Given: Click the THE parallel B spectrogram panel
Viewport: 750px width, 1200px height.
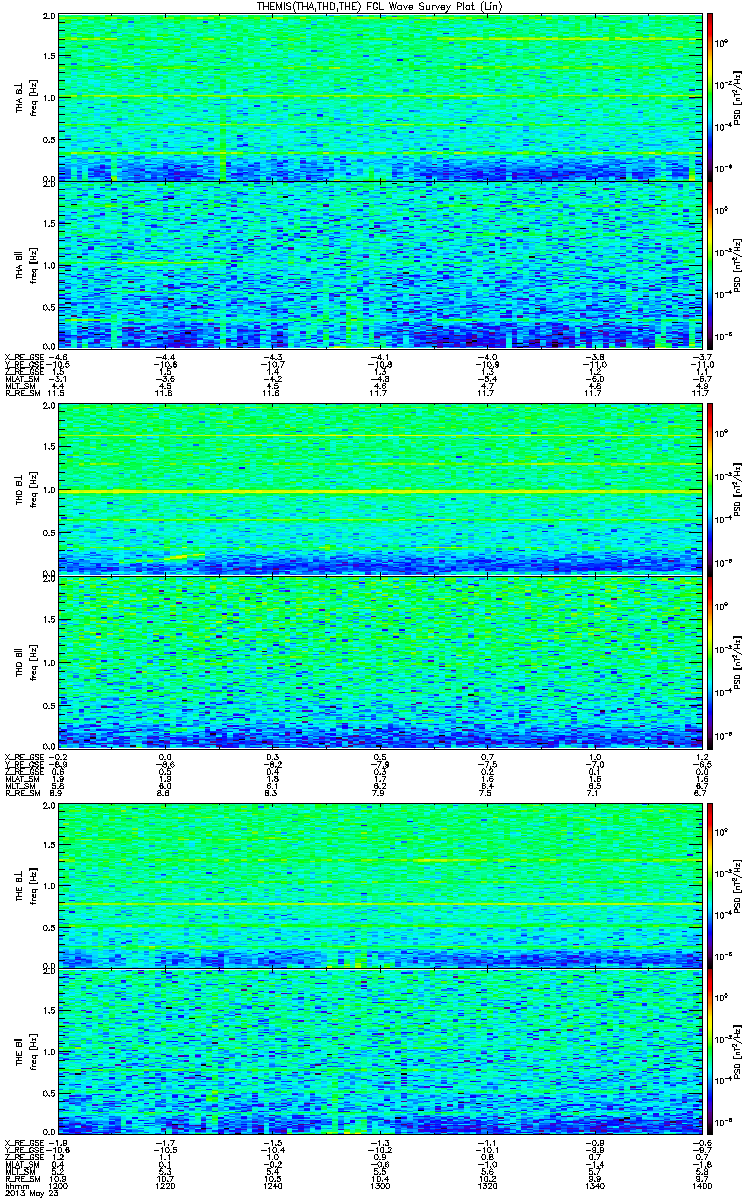Looking at the screenshot, I should [x=379, y=1052].
